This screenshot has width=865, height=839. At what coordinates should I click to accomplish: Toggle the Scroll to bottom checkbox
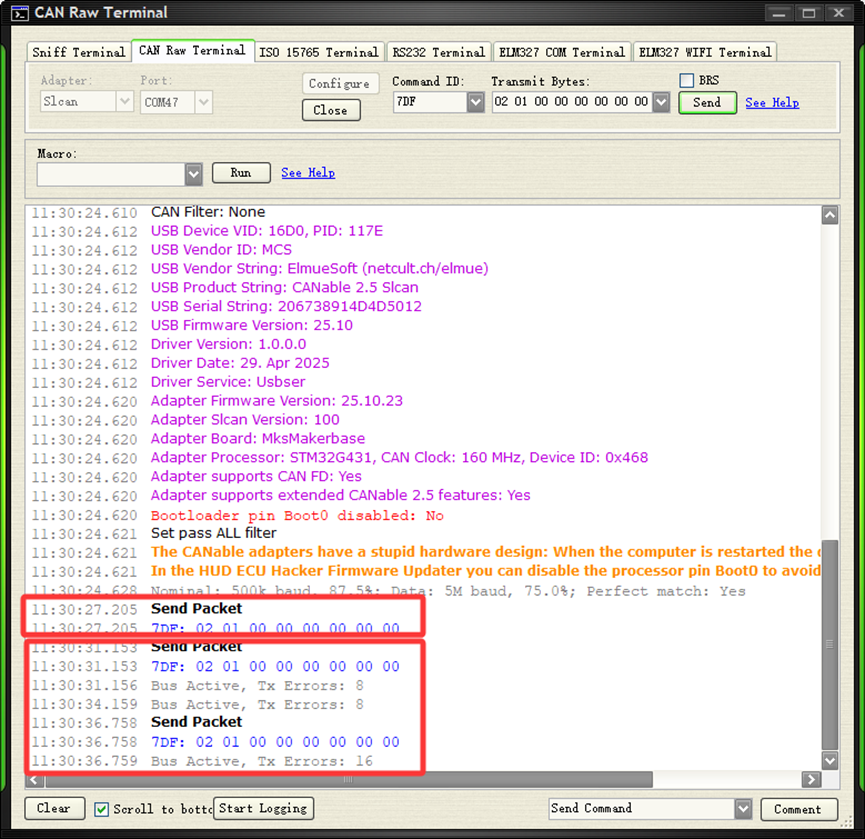102,809
